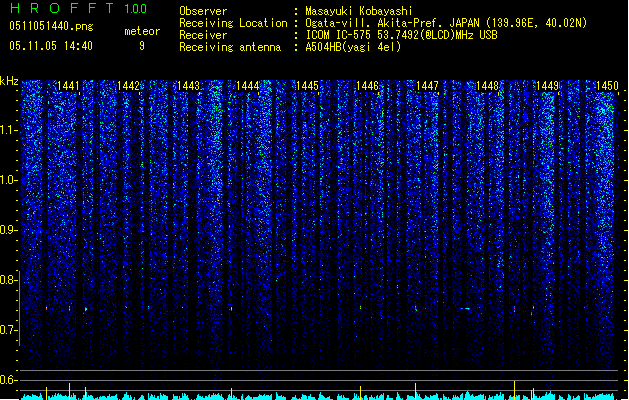
Task: Click the 1.0 frequency axis label
Action: click(x=9, y=180)
